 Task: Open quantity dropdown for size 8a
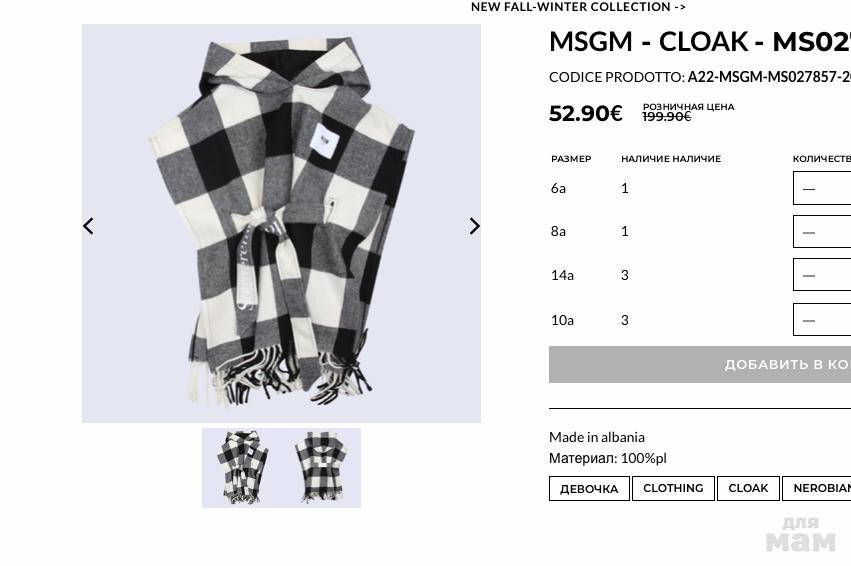[x=822, y=232]
